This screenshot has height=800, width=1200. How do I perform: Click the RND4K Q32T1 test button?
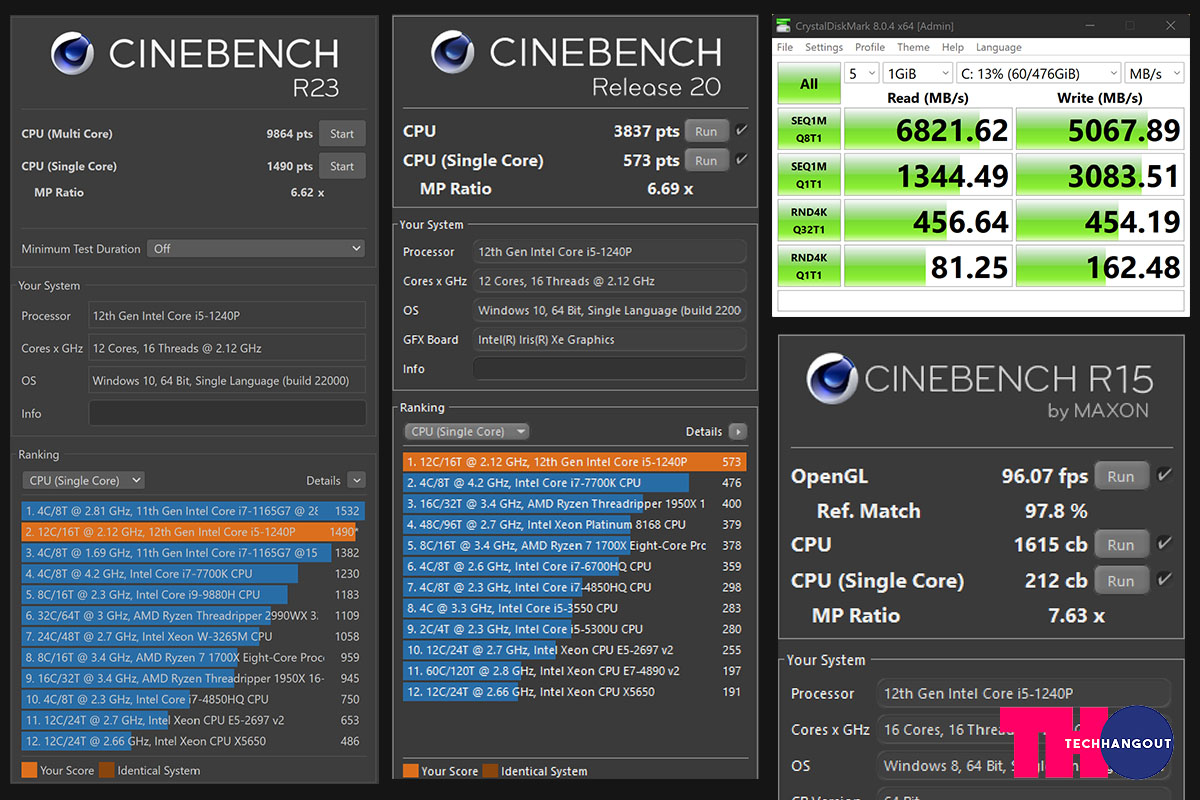[809, 221]
